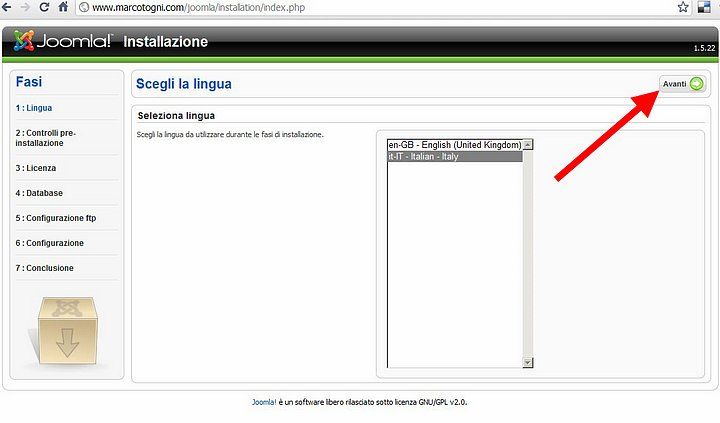Select step 5 : Configurazione ftp
This screenshot has height=423, width=720.
[56, 218]
